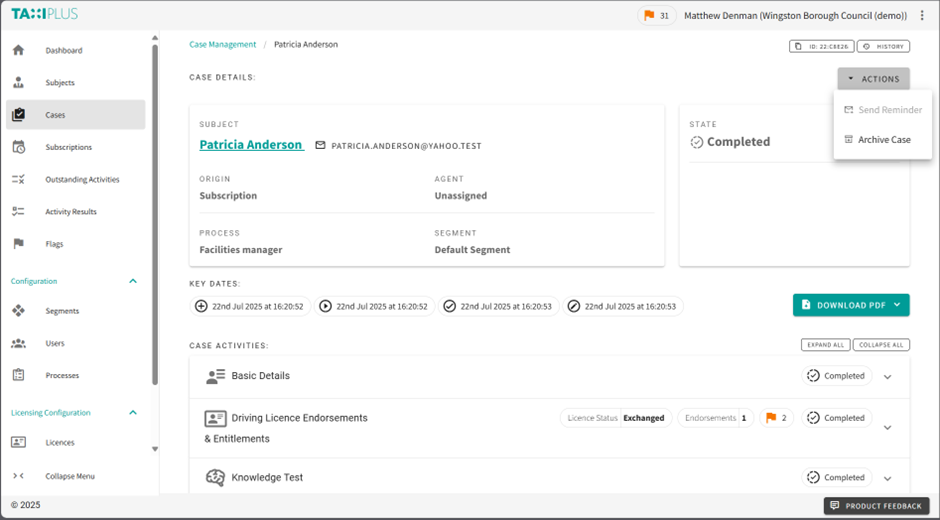Image resolution: width=940 pixels, height=520 pixels.
Task: Expand the Knowledge Test activity chevron
Action: coord(888,479)
